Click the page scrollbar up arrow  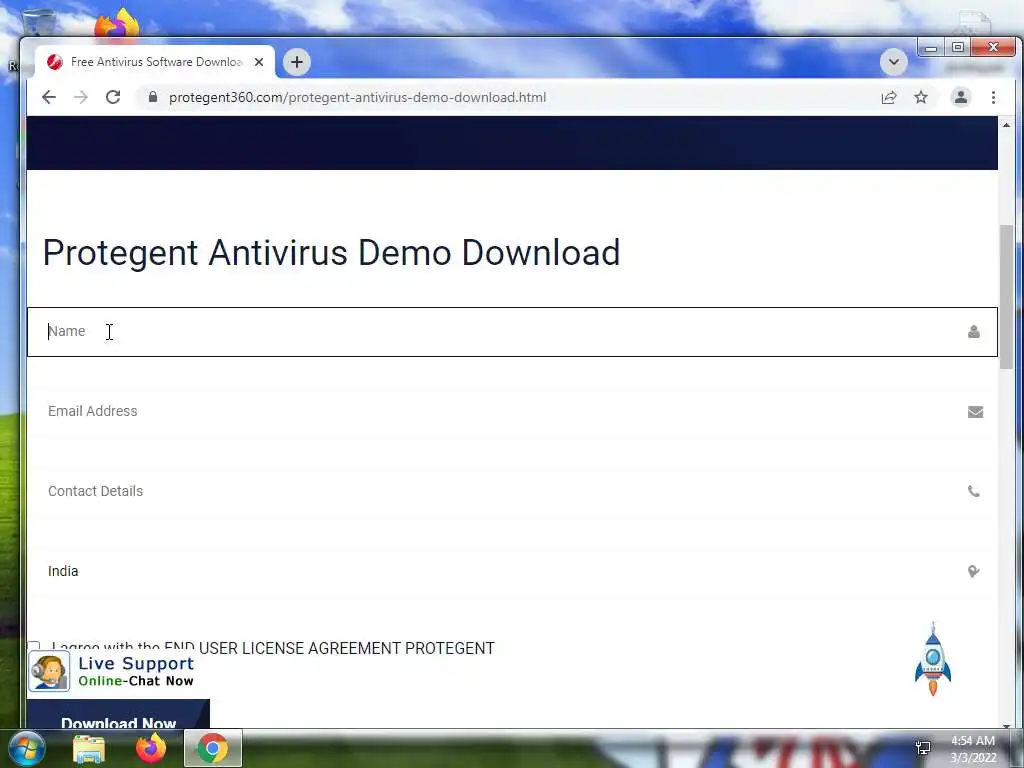pyautogui.click(x=1006, y=125)
